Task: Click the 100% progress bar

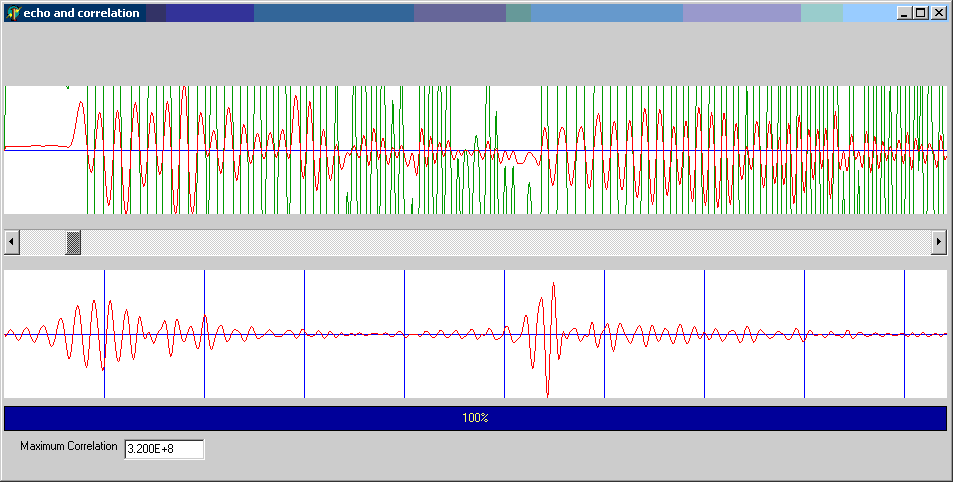Action: pyautogui.click(x=475, y=418)
